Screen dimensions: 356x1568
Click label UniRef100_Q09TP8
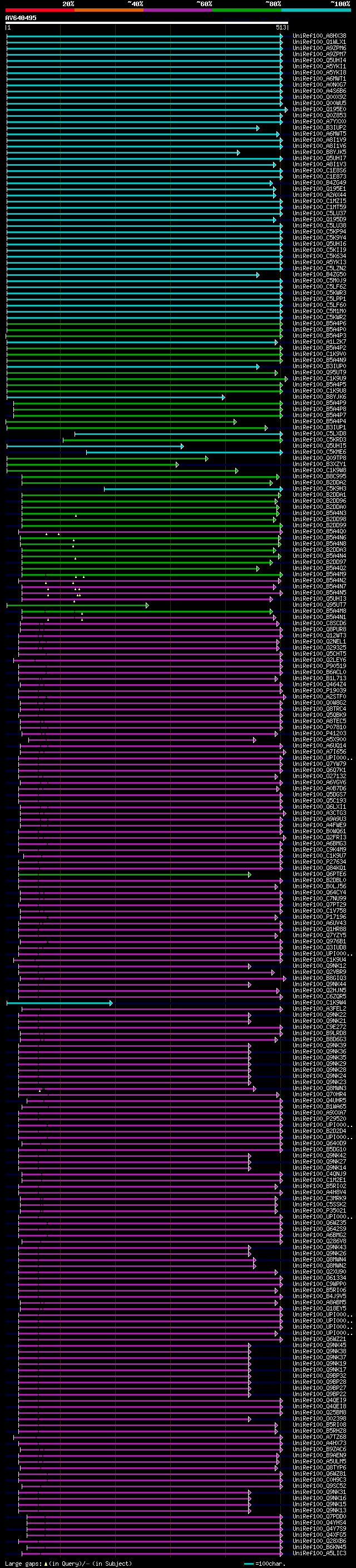pos(319,458)
